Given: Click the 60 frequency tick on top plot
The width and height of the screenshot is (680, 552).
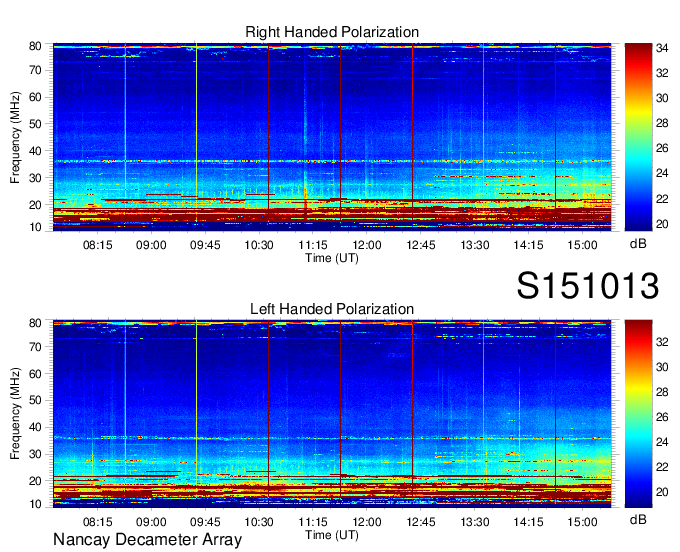Looking at the screenshot, I should tap(35, 97).
